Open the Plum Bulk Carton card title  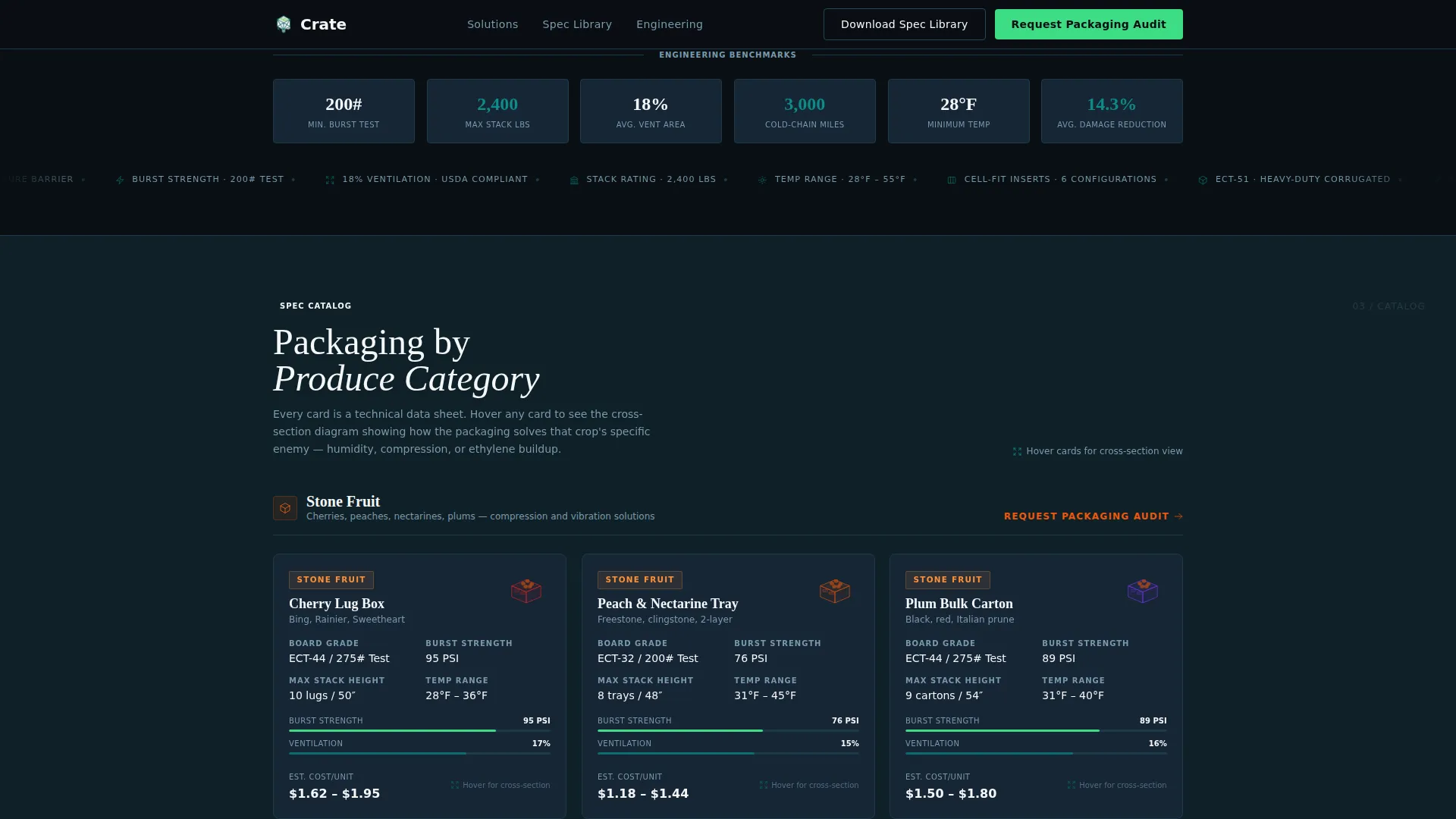[x=959, y=604]
